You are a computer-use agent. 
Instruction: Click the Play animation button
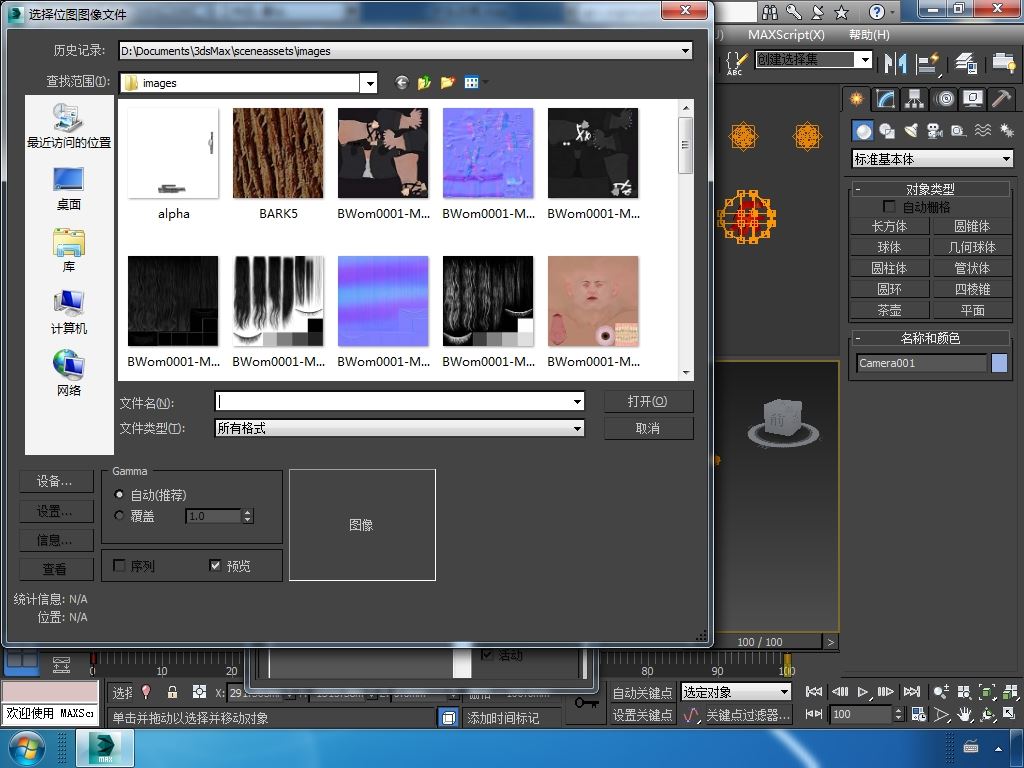click(863, 692)
